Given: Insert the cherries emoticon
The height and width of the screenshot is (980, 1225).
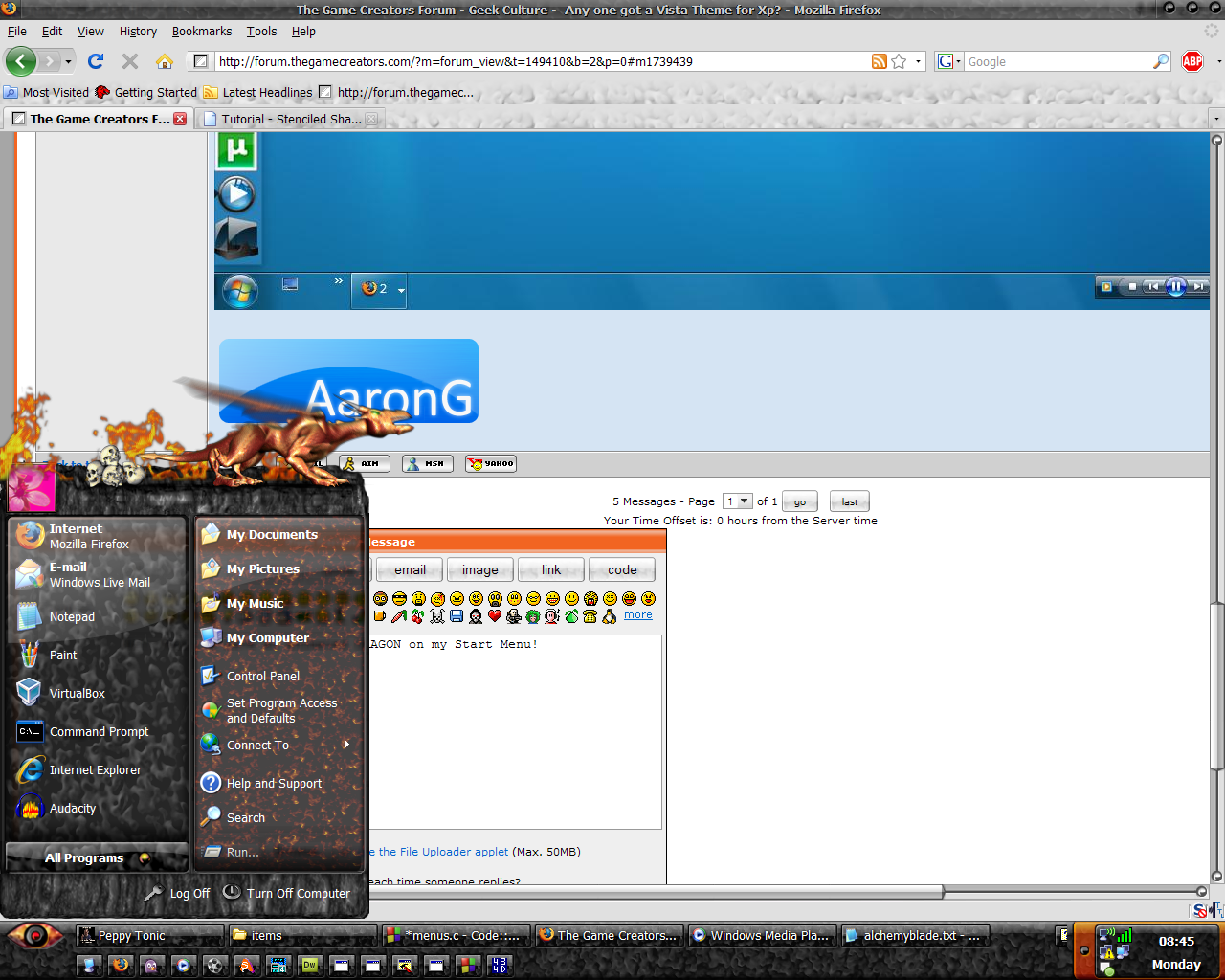Looking at the screenshot, I should coord(417,615).
